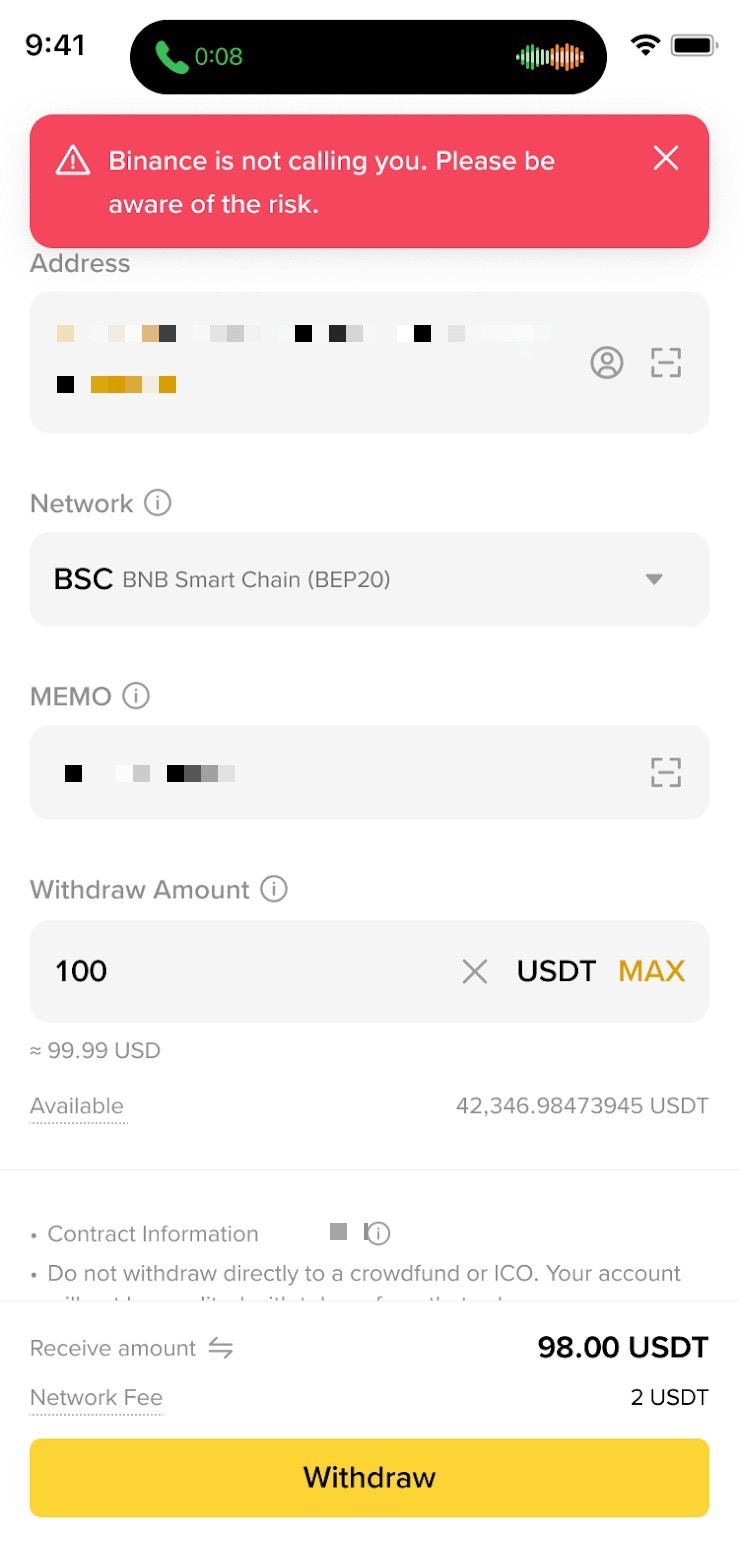View Contract Information info icon
The image size is (739, 1541).
(x=378, y=1233)
